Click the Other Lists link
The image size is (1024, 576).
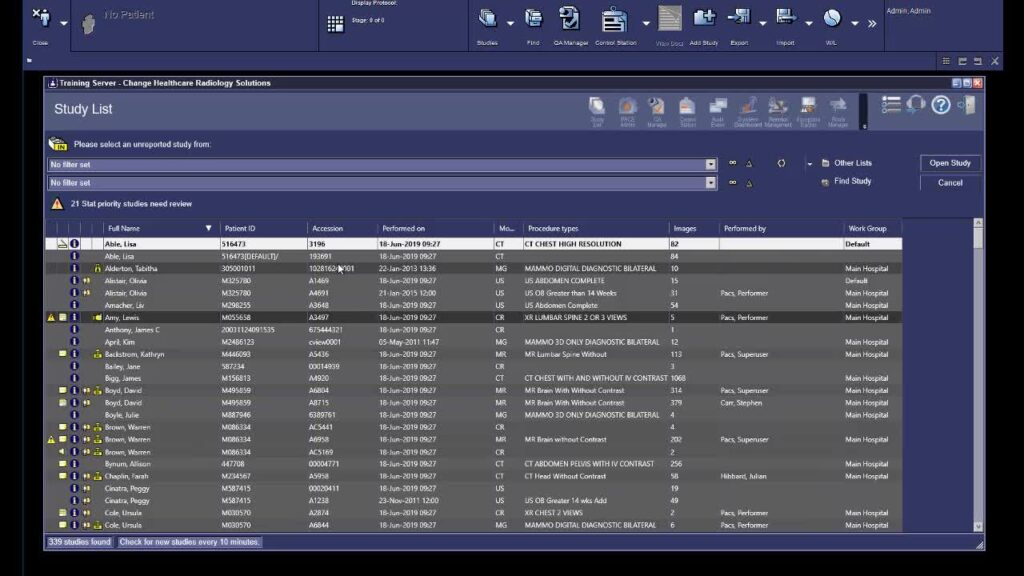[852, 163]
